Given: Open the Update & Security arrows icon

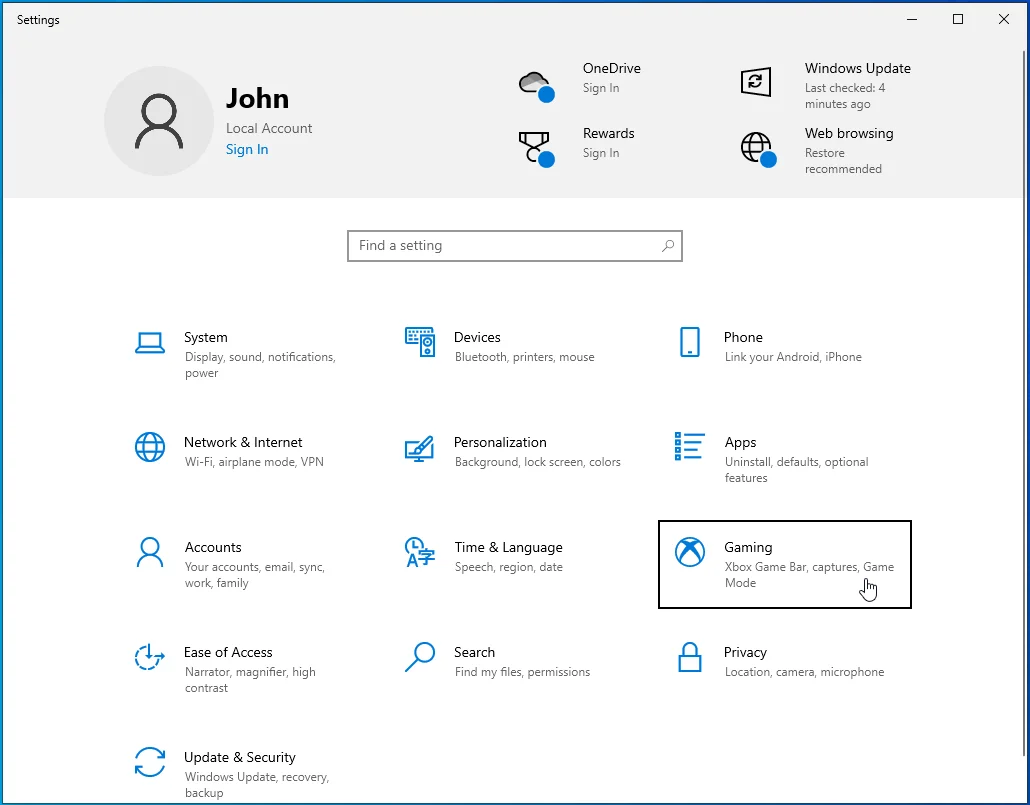Looking at the screenshot, I should (x=150, y=762).
